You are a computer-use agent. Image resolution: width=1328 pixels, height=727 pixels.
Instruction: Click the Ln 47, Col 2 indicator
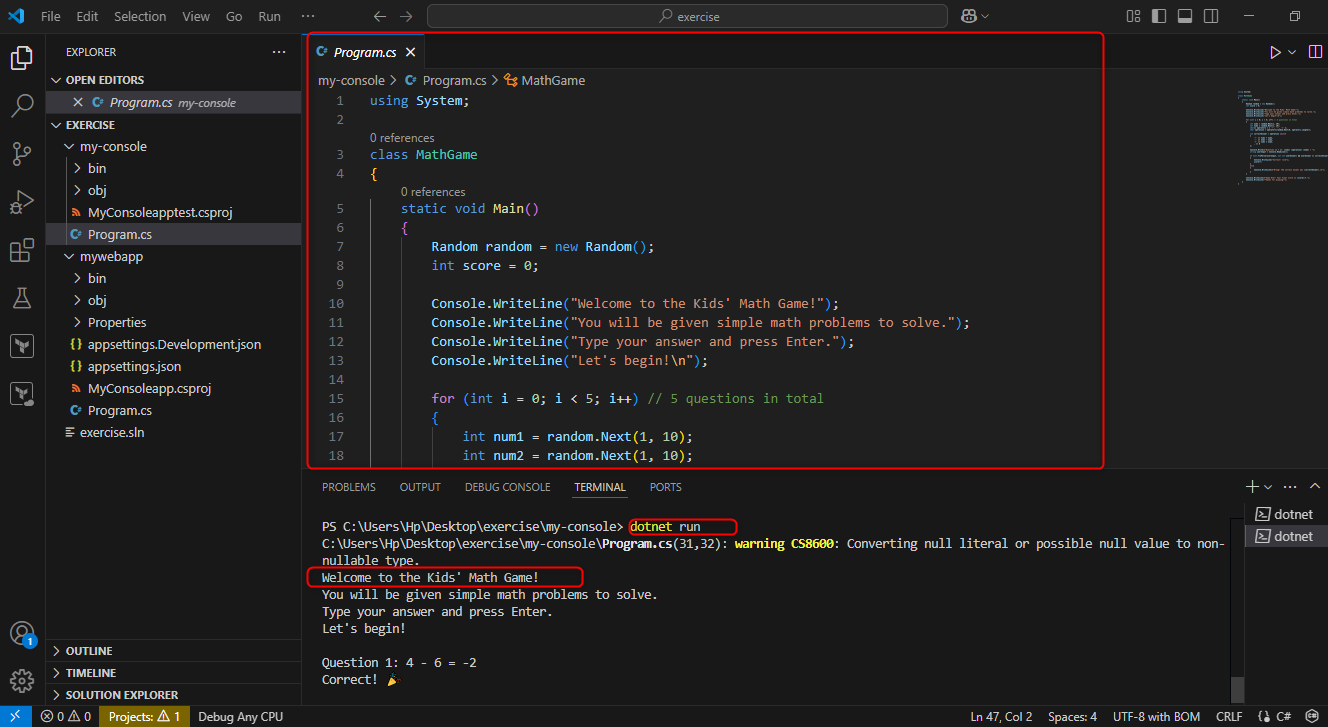pyautogui.click(x=1002, y=716)
